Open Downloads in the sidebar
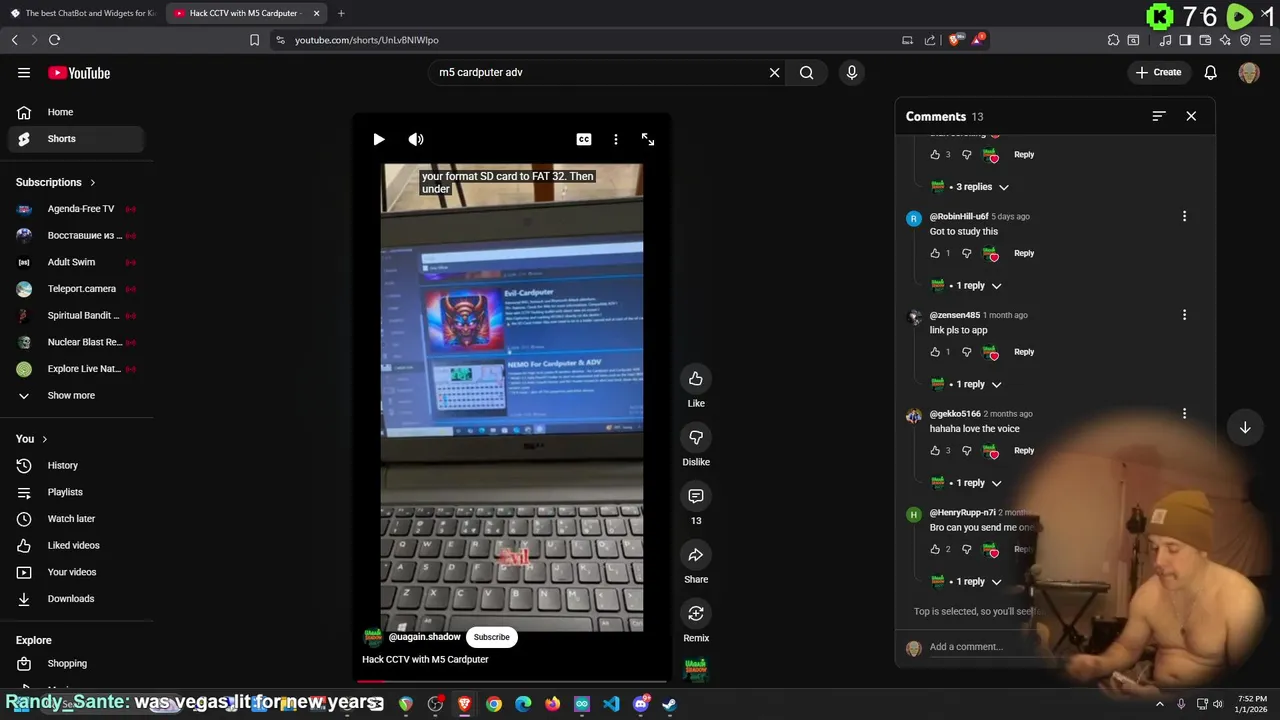The width and height of the screenshot is (1280, 720). coord(76,599)
